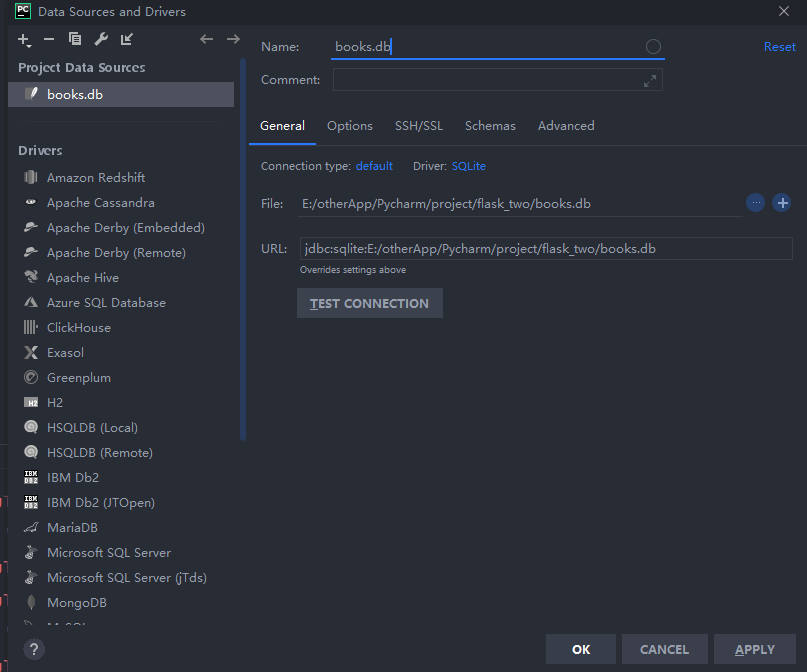Click the color circle in Name field
807x672 pixels.
653,47
